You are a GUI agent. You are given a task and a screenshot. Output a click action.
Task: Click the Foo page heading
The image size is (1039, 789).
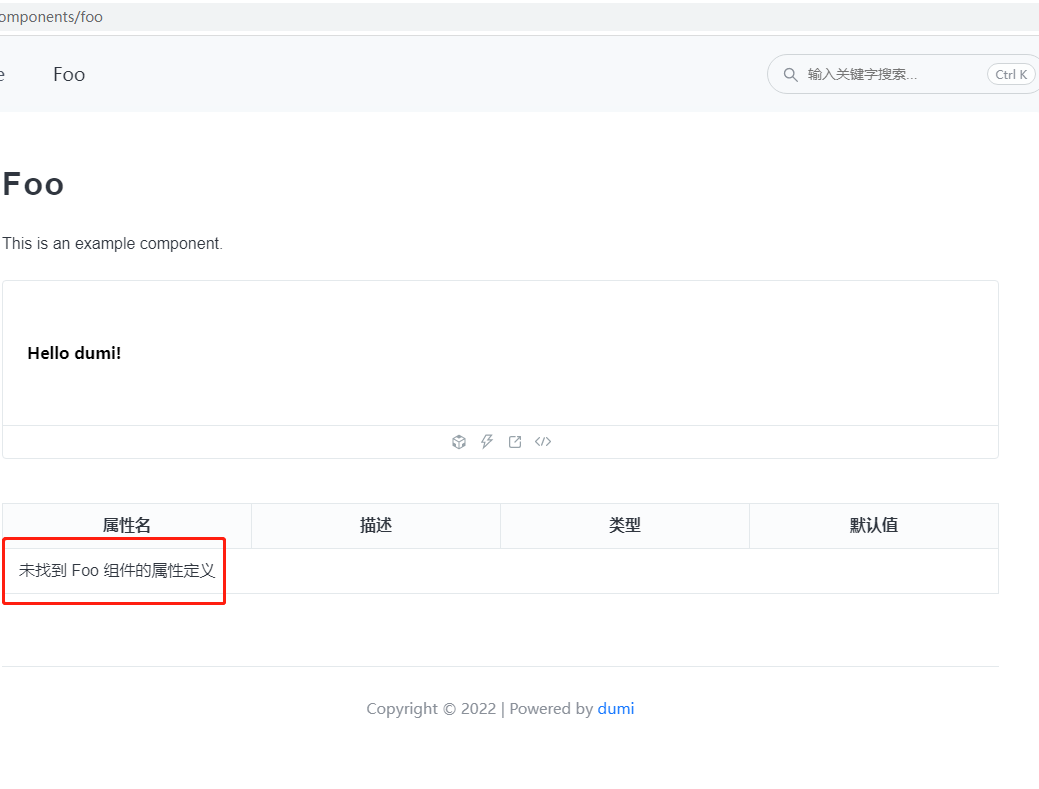tap(33, 183)
